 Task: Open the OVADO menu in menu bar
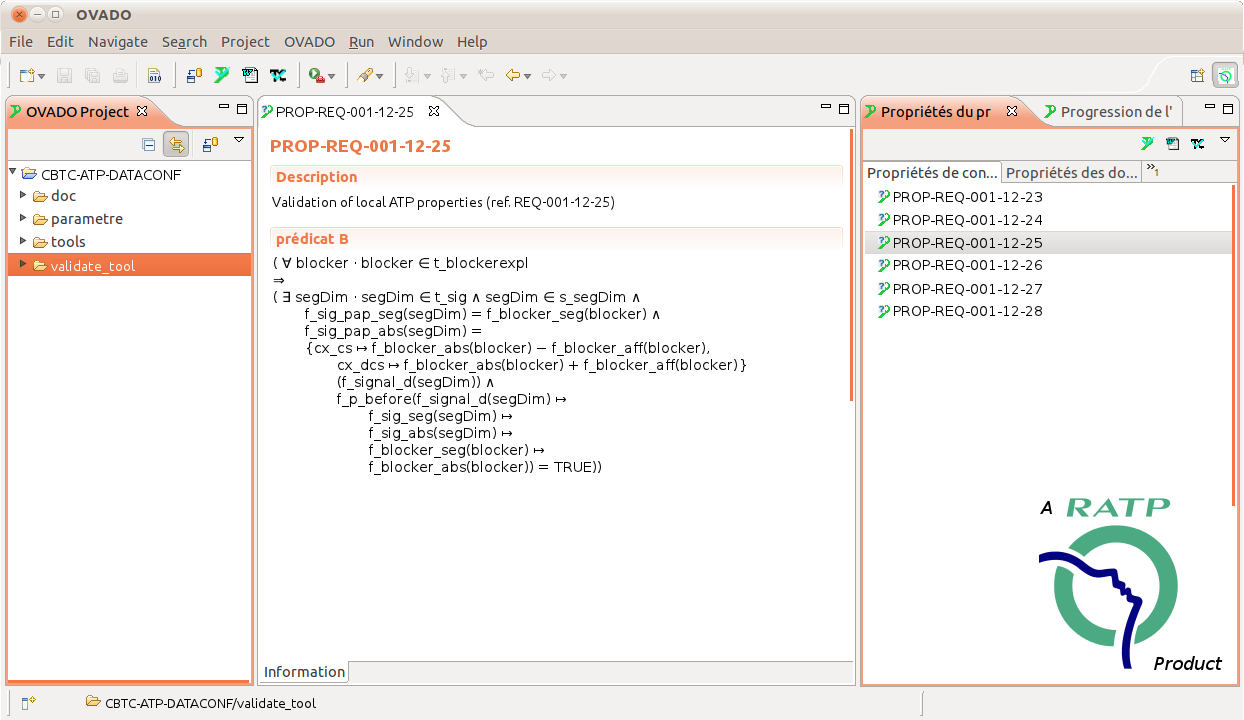click(x=309, y=42)
